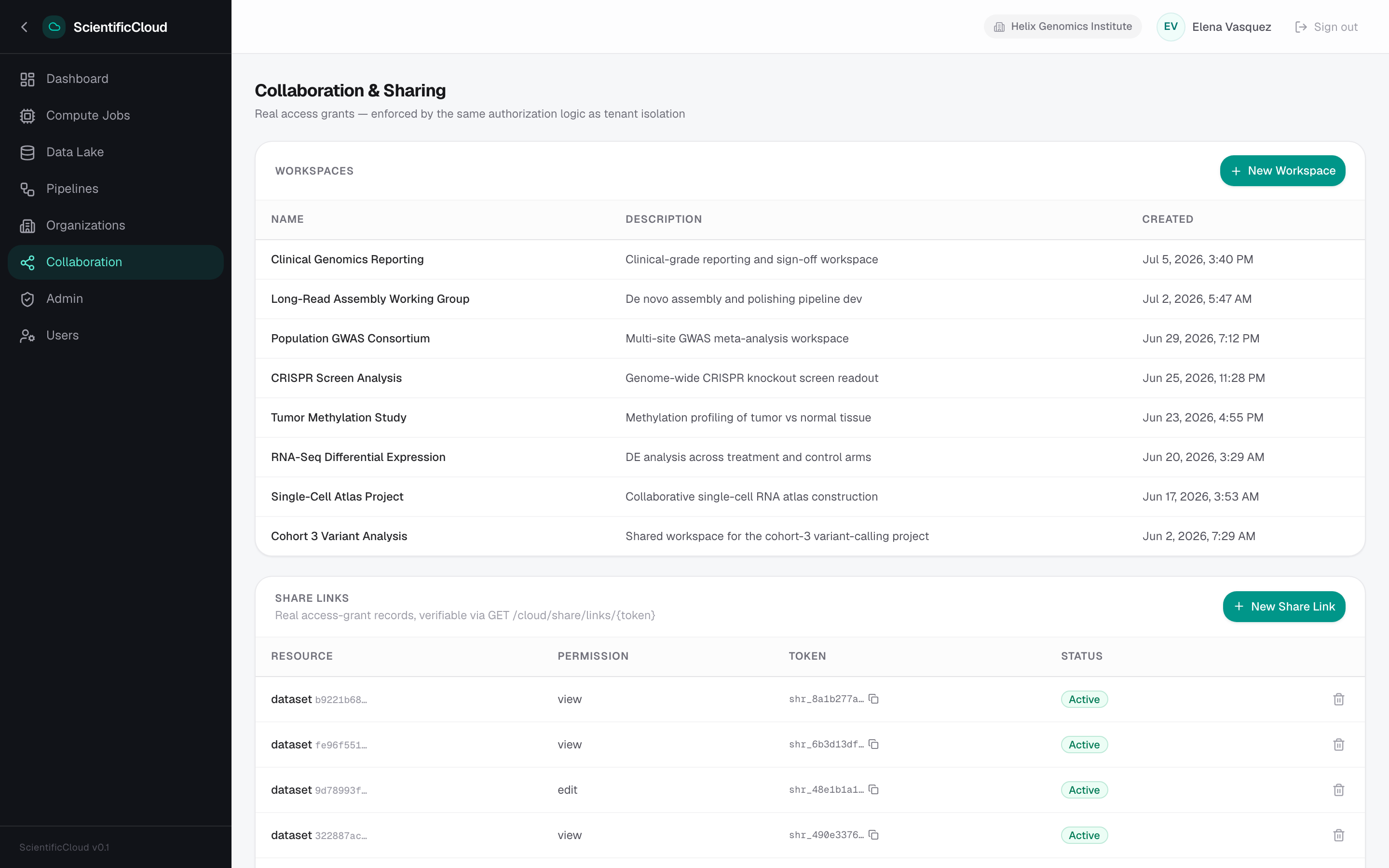Click the Active badge for dataset fe96f551
The height and width of the screenshot is (868, 1389).
click(1084, 745)
